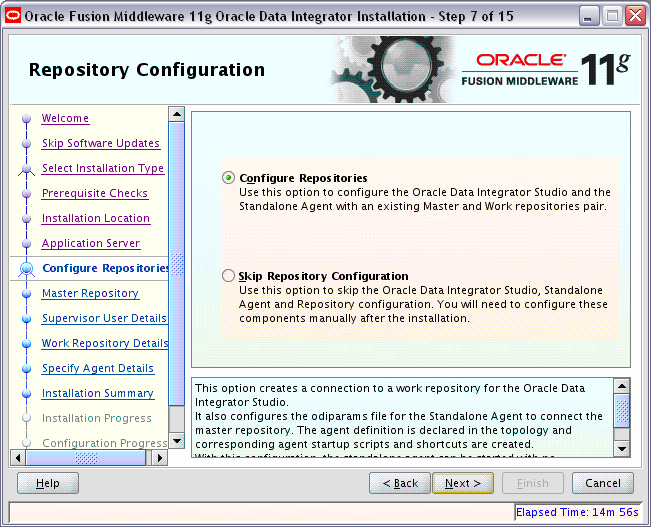Click the navigation pane scroll up arrow
The height and width of the screenshot is (527, 651).
point(177,114)
